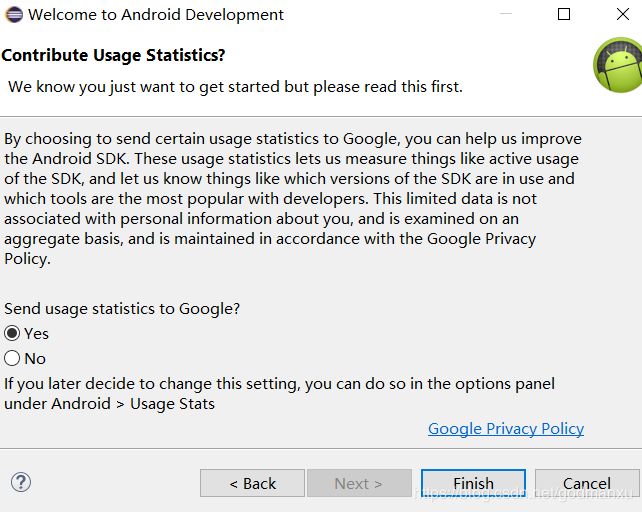Click the 'If you later decide' note text
The image size is (642, 512).
tap(279, 384)
